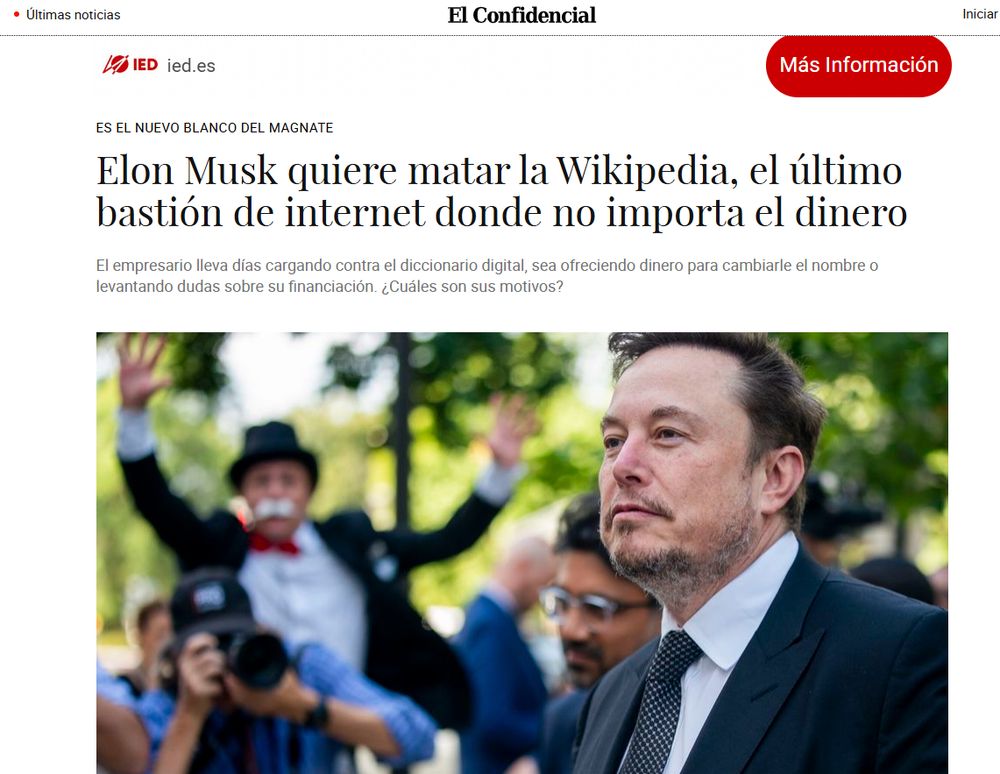The height and width of the screenshot is (774, 1000).
Task: Click the red dot beside Últimas noticias
Action: click(x=17, y=14)
